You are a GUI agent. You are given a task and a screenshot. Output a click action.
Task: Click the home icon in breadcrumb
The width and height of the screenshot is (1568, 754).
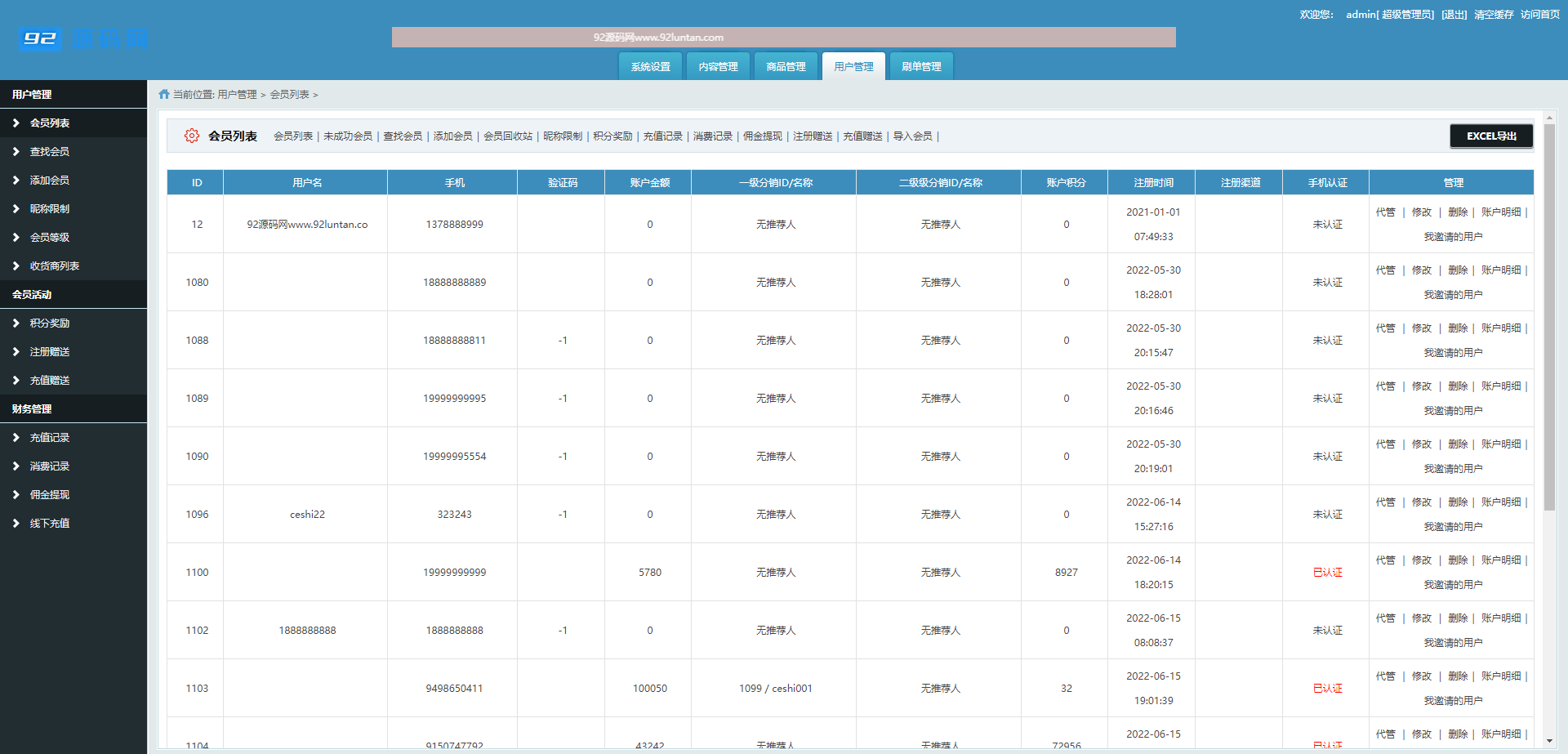click(x=164, y=94)
